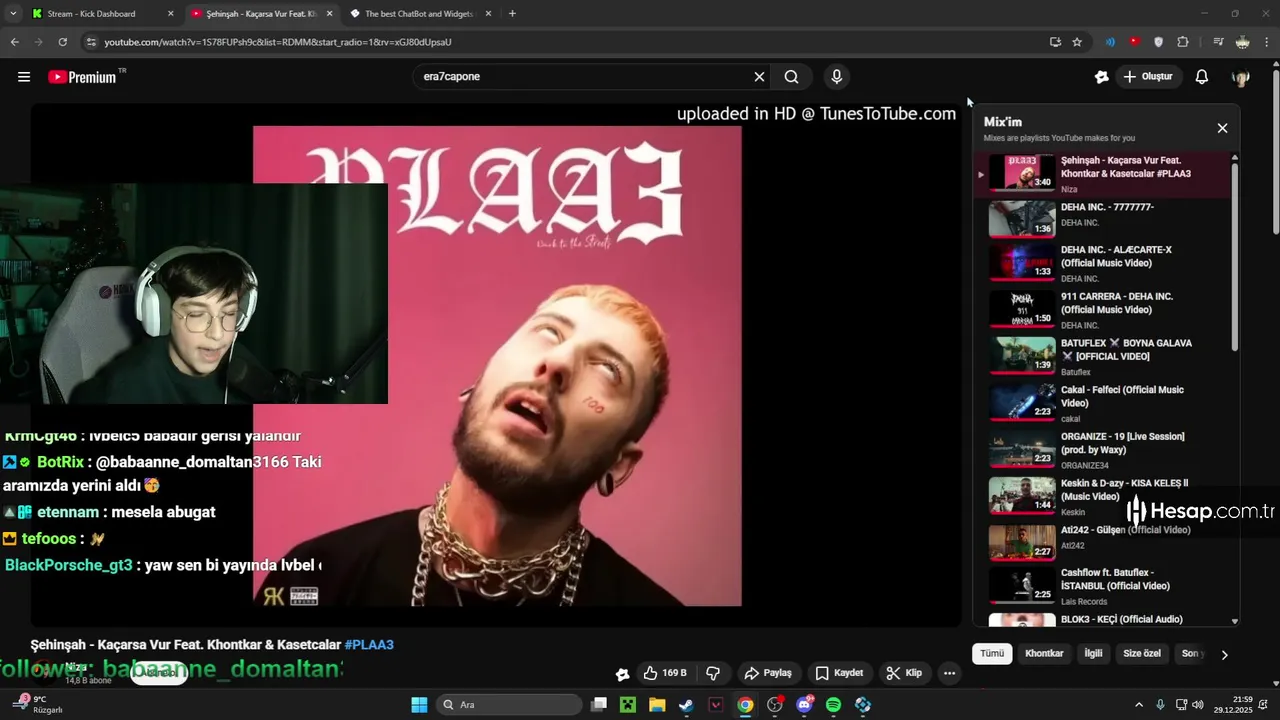Open the YouTube hamburger guide menu

(x=24, y=77)
